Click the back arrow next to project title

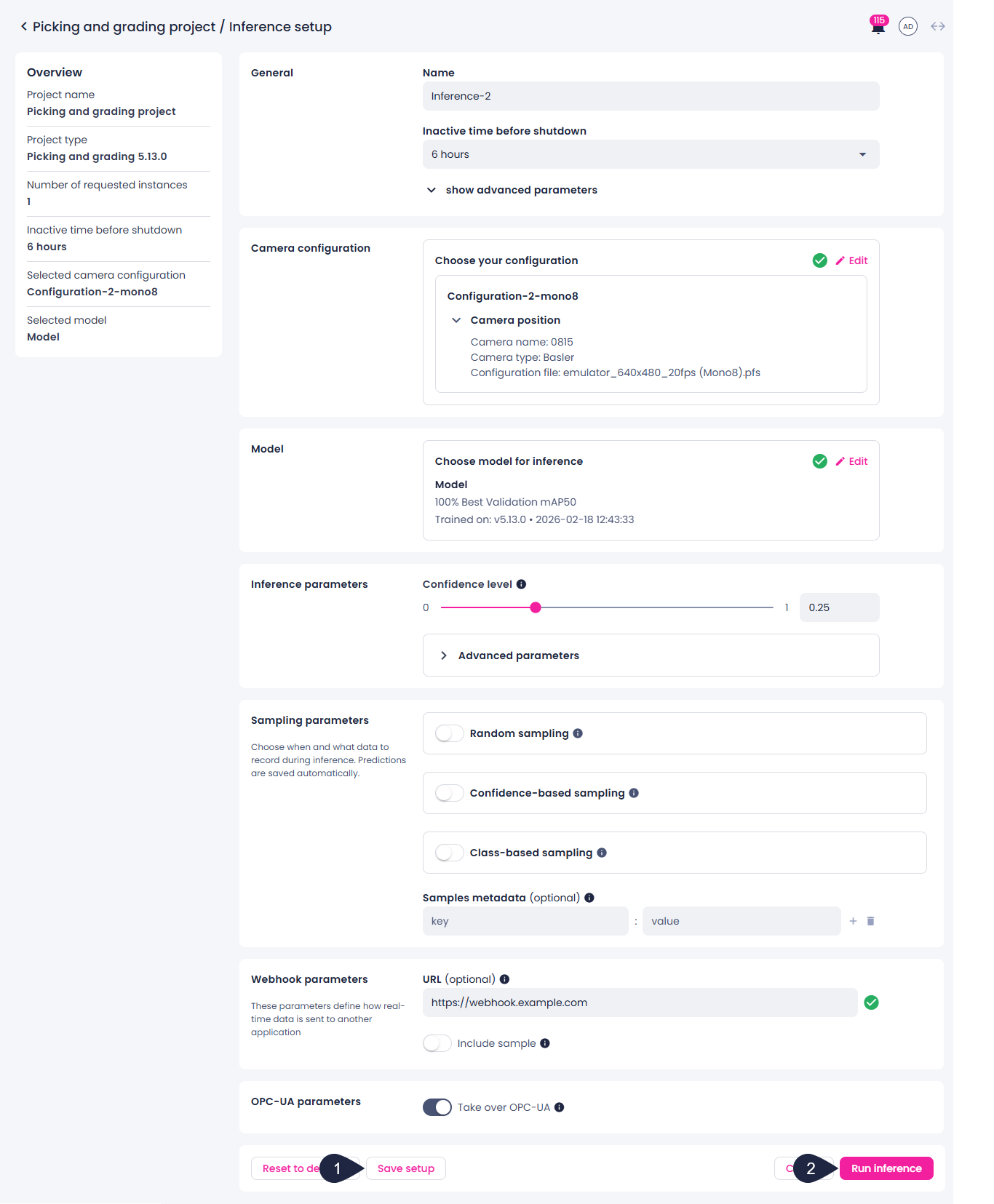point(24,26)
